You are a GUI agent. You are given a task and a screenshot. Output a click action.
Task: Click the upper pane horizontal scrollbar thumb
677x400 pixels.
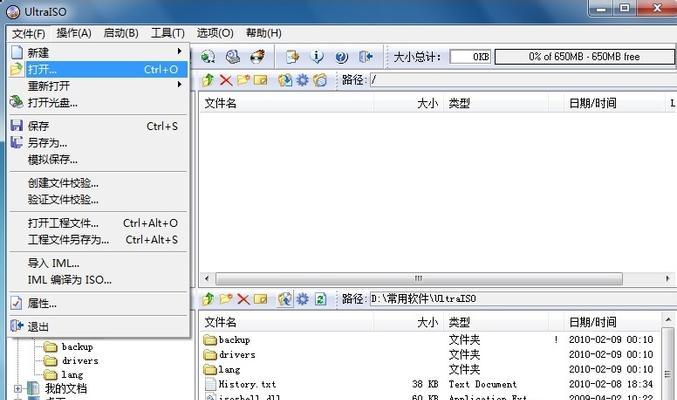pos(419,279)
